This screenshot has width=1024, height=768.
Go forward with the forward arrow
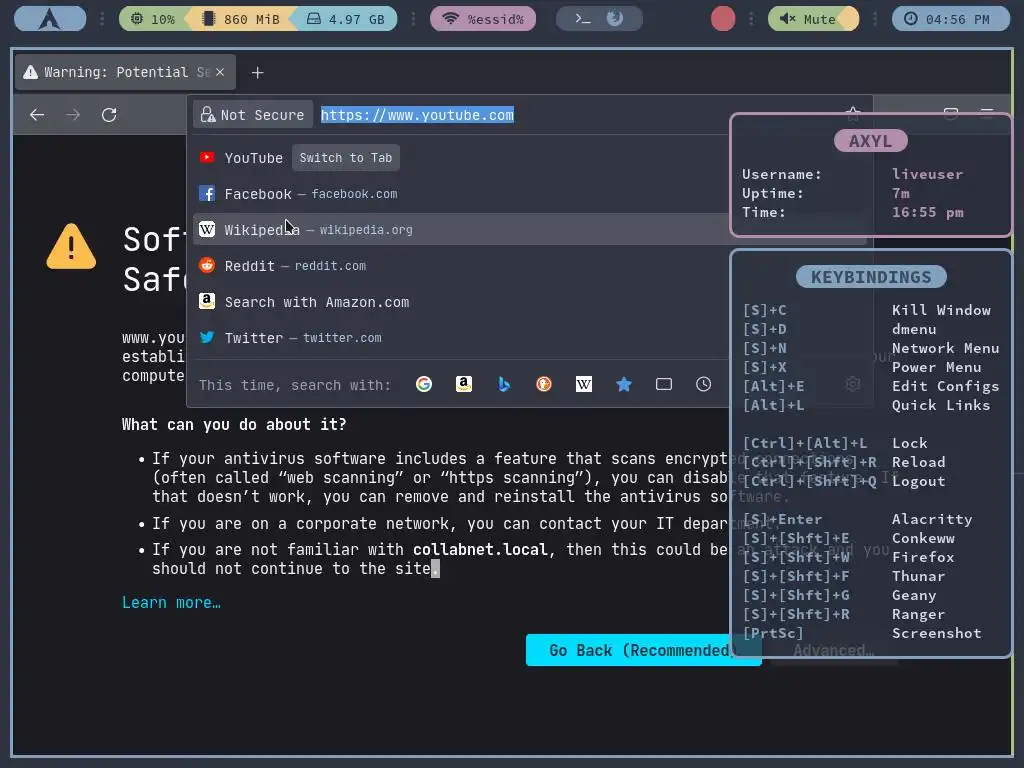(73, 115)
